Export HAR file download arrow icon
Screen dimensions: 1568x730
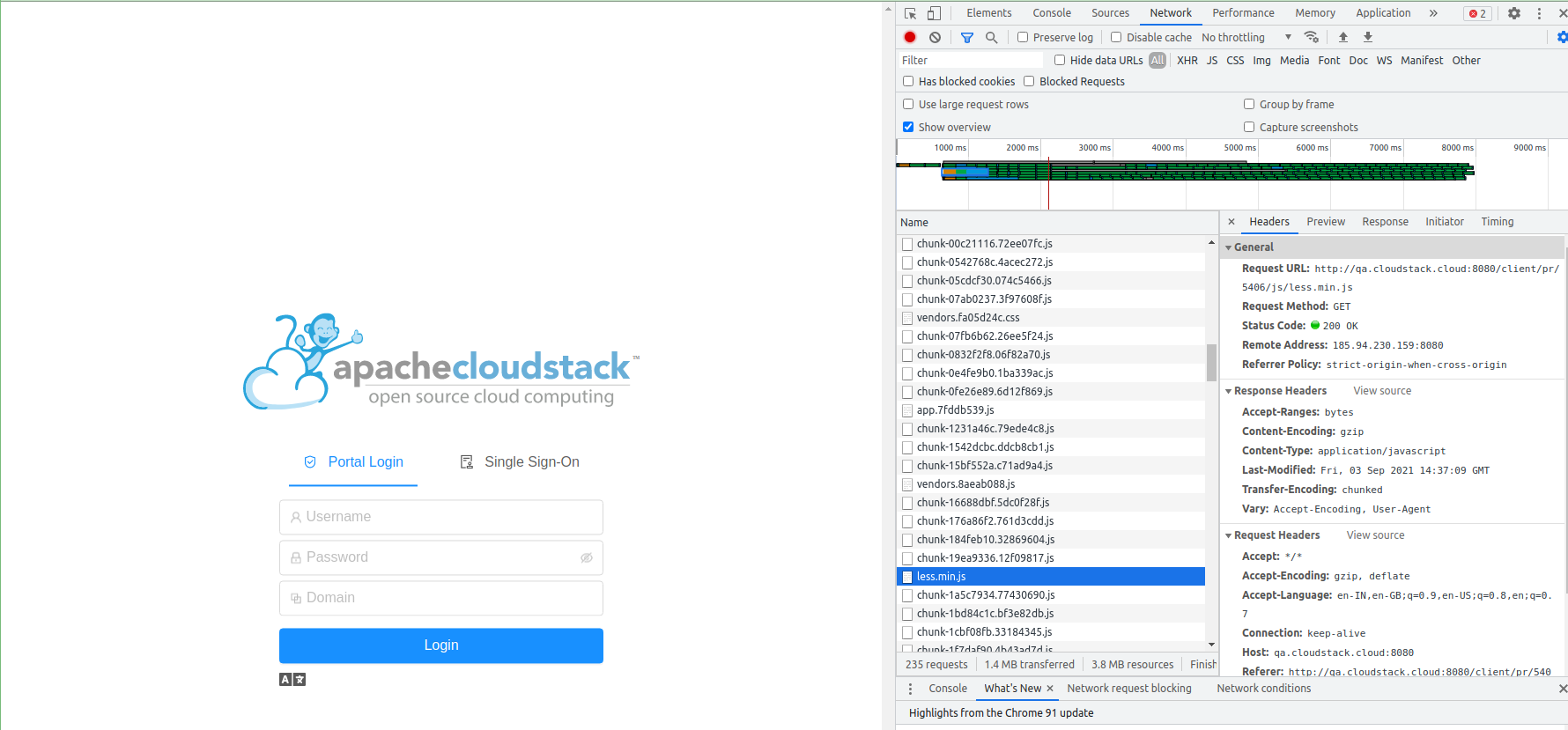[1368, 37]
